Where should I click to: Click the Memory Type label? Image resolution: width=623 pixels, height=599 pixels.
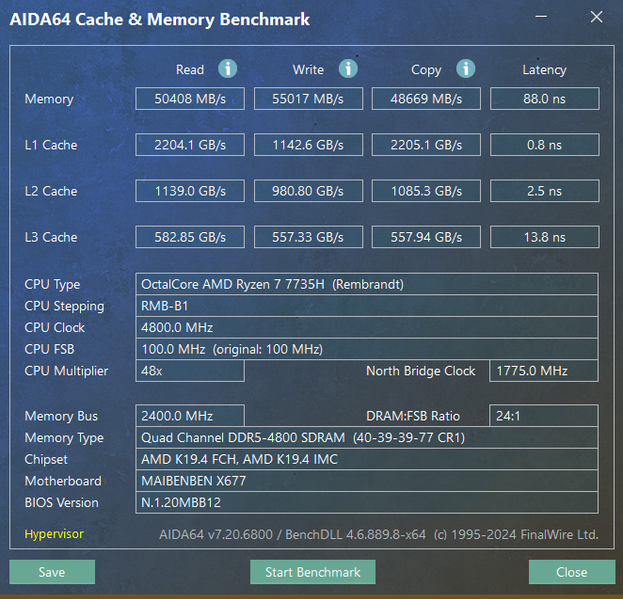tap(64, 438)
